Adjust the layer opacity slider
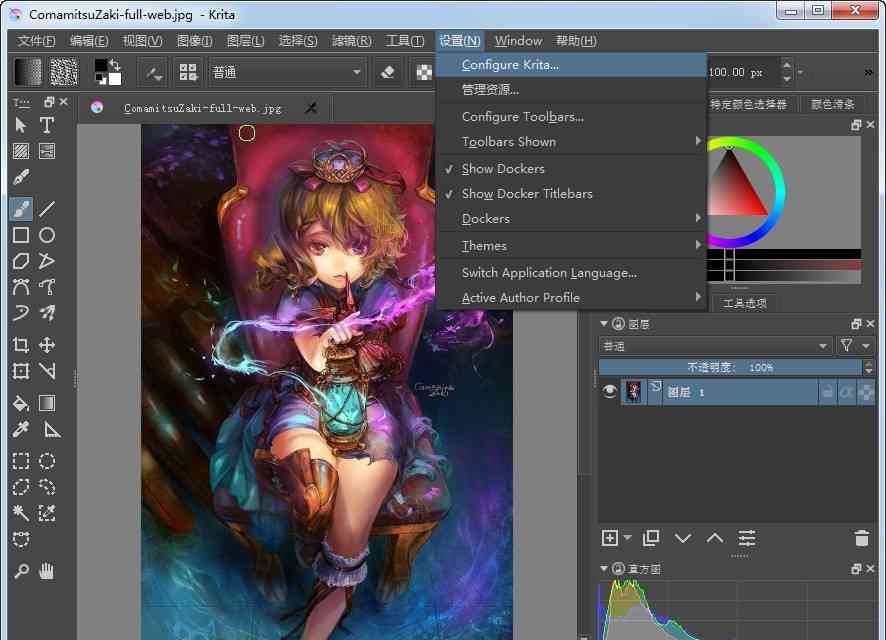 pyautogui.click(x=730, y=368)
